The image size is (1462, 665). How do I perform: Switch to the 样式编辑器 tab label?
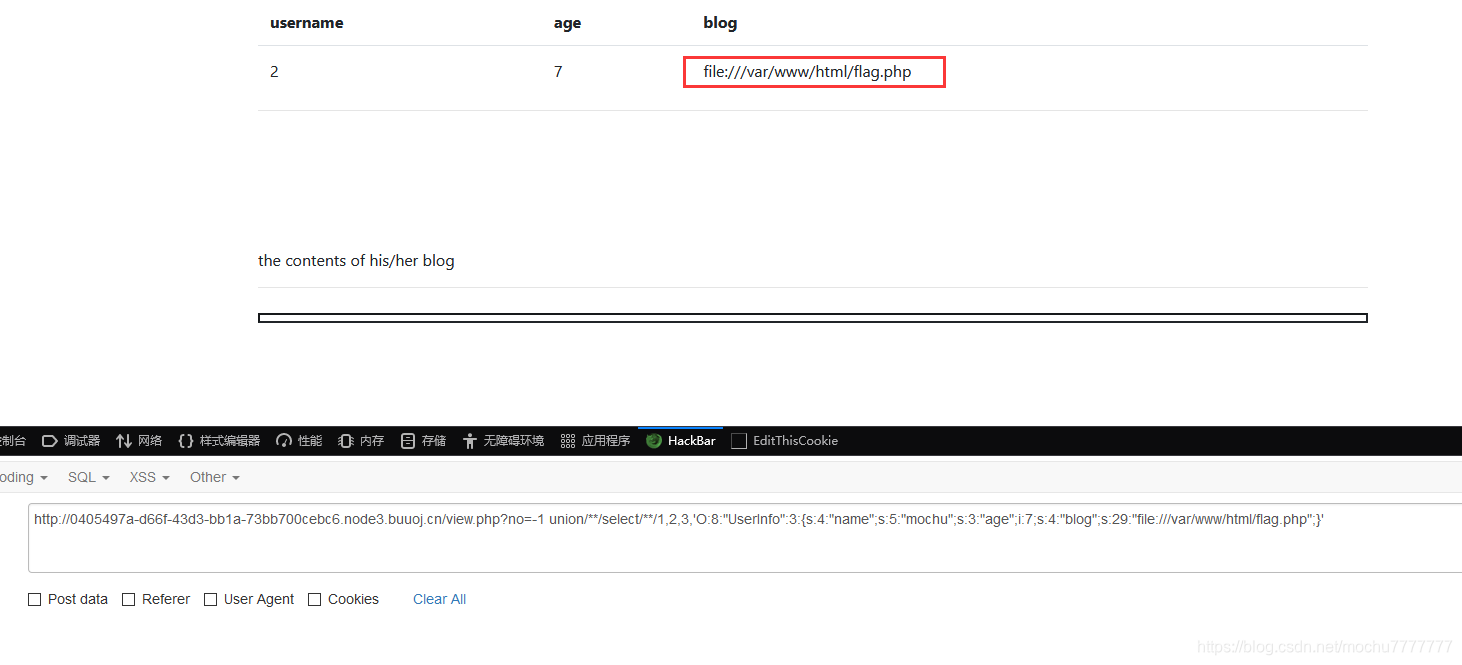click(230, 441)
